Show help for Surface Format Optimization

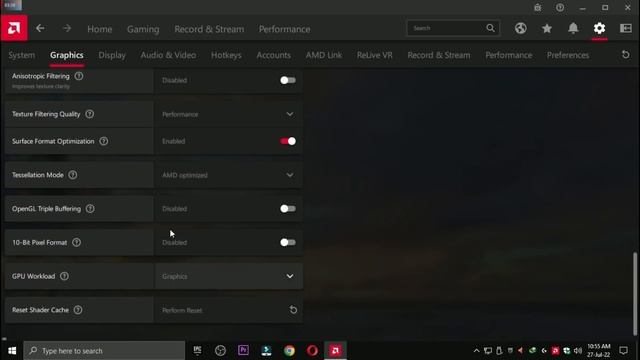[104, 141]
